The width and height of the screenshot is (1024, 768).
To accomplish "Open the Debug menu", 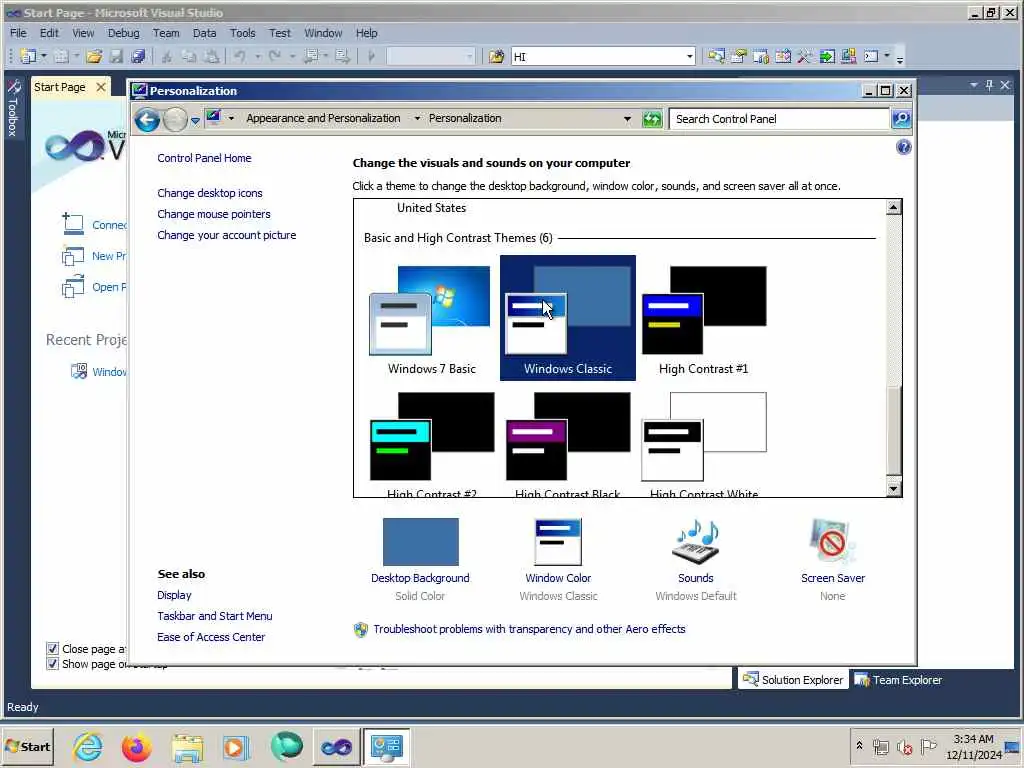I will coord(123,33).
